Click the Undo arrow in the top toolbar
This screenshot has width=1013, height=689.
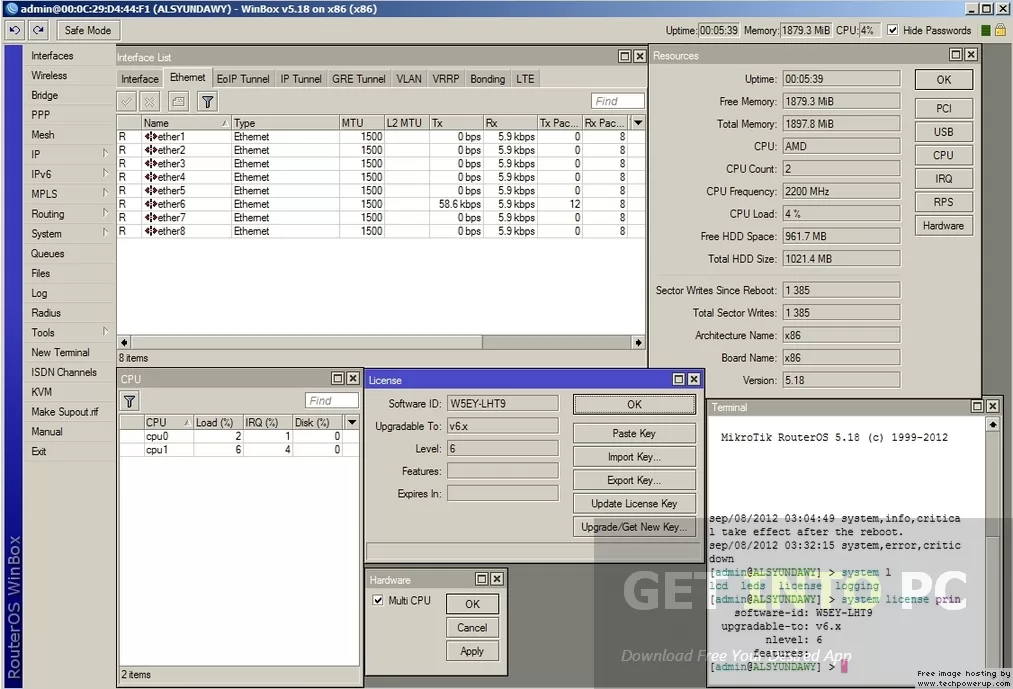15,30
